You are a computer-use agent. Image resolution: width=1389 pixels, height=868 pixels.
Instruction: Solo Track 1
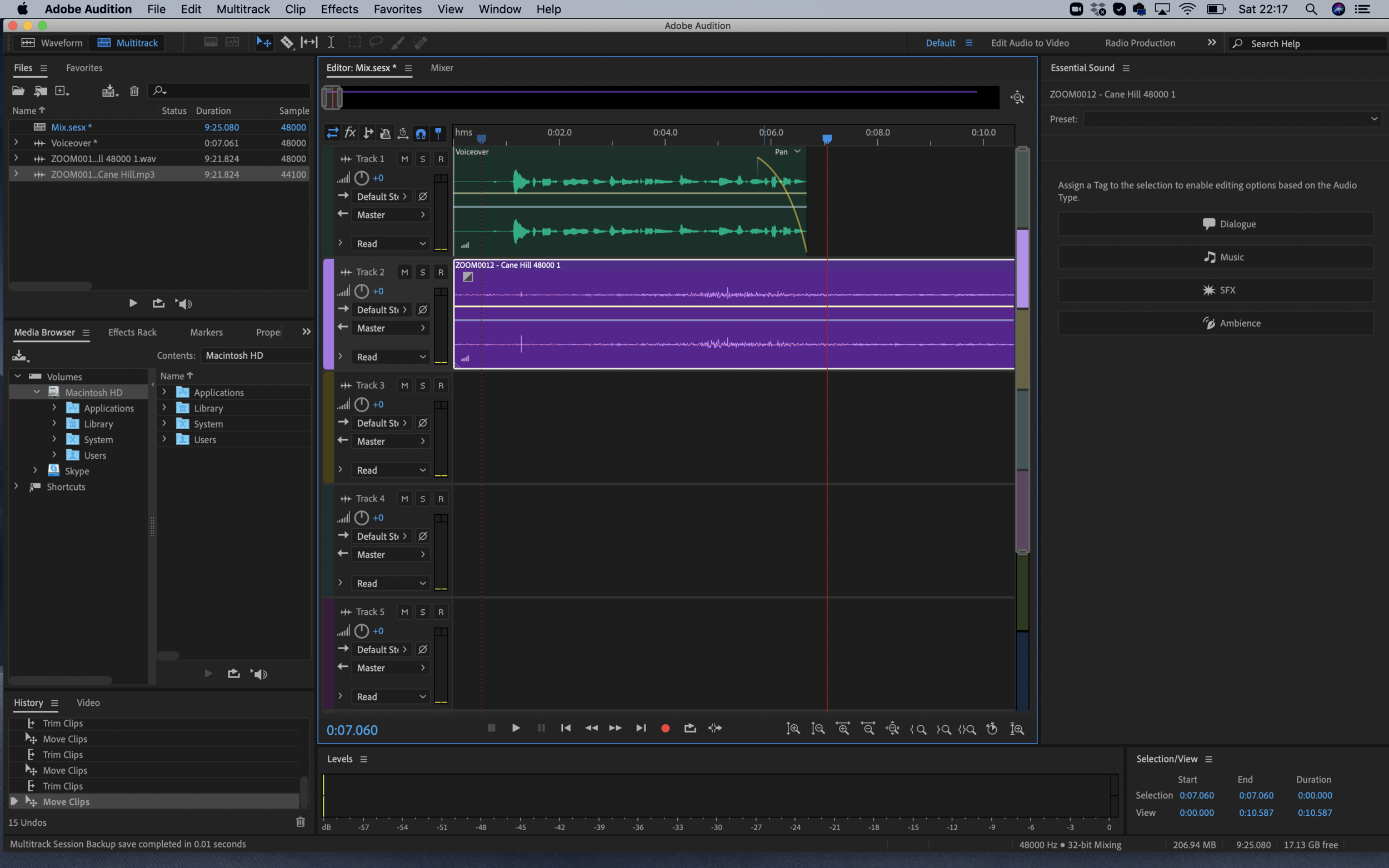point(423,159)
